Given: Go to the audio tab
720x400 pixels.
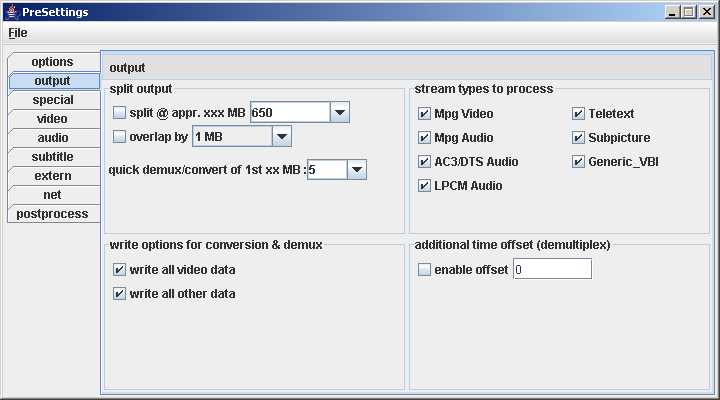Looking at the screenshot, I should [x=52, y=138].
